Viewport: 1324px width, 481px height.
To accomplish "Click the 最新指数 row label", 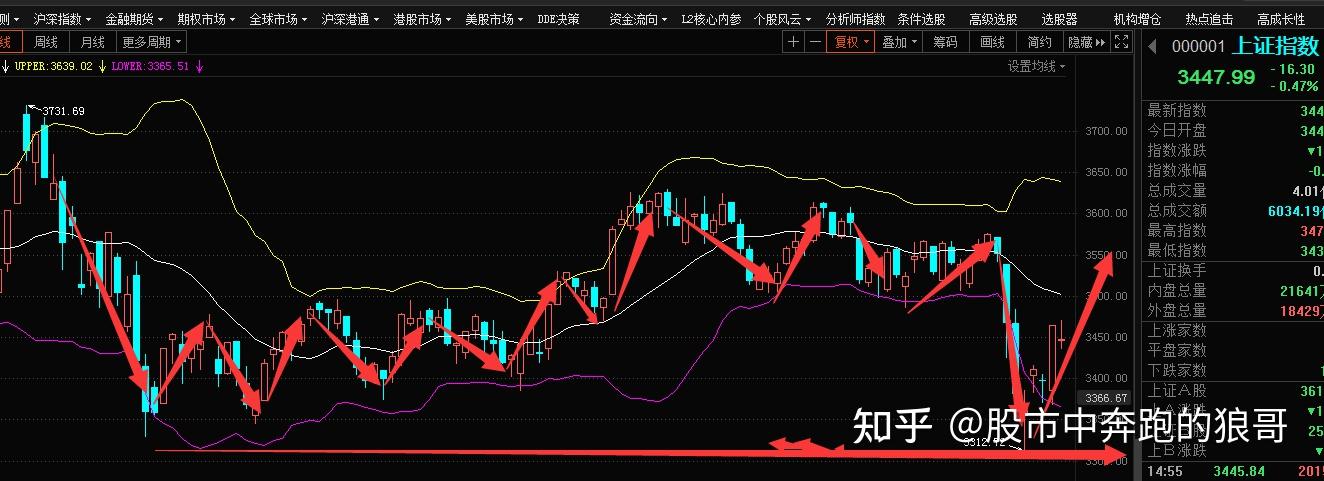I will tap(1177, 110).
